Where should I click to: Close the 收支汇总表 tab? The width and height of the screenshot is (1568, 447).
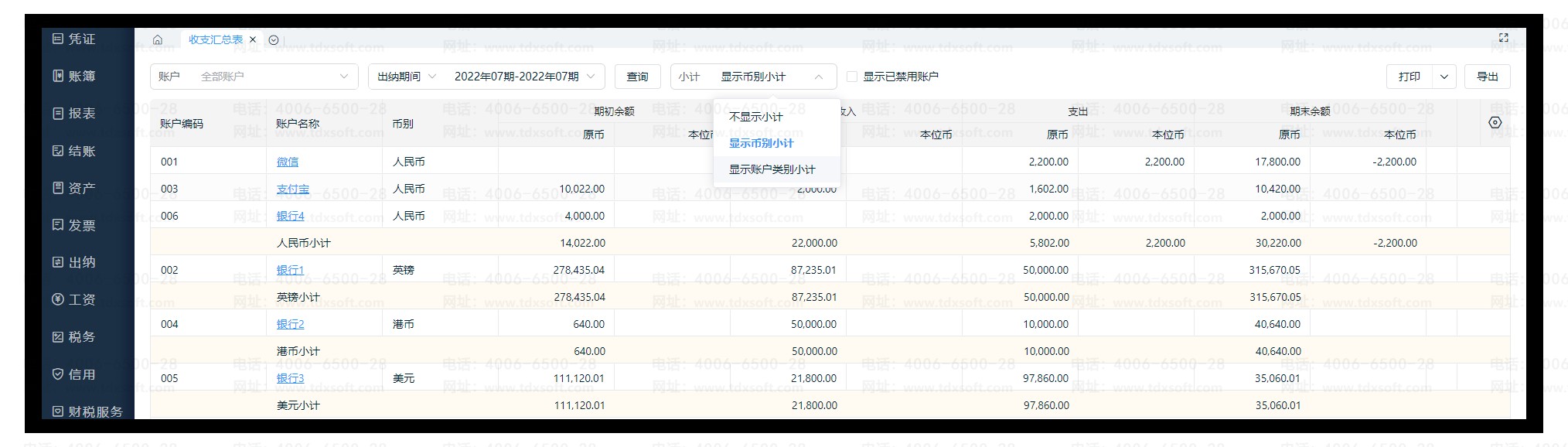pyautogui.click(x=253, y=39)
